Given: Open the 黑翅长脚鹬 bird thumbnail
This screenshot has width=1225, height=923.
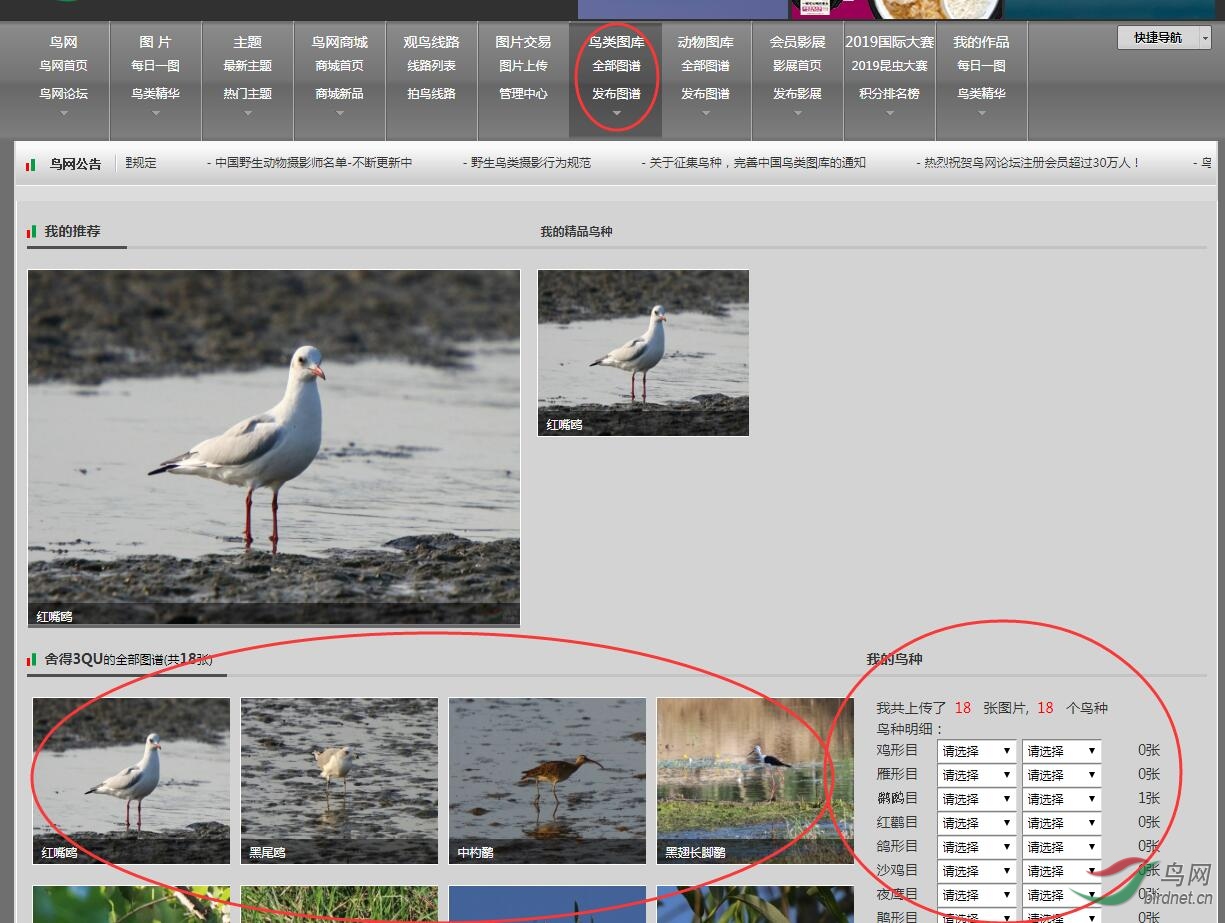Looking at the screenshot, I should pyautogui.click(x=755, y=780).
